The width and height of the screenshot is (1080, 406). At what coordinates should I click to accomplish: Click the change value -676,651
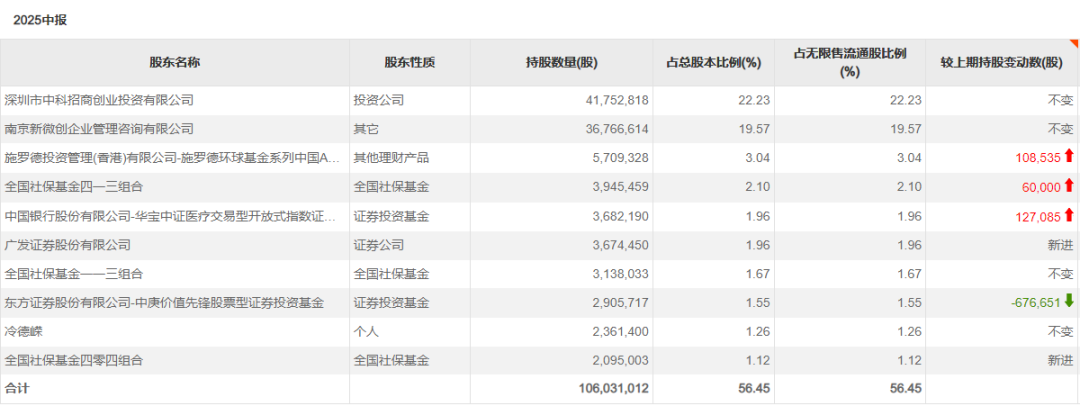[1036, 303]
